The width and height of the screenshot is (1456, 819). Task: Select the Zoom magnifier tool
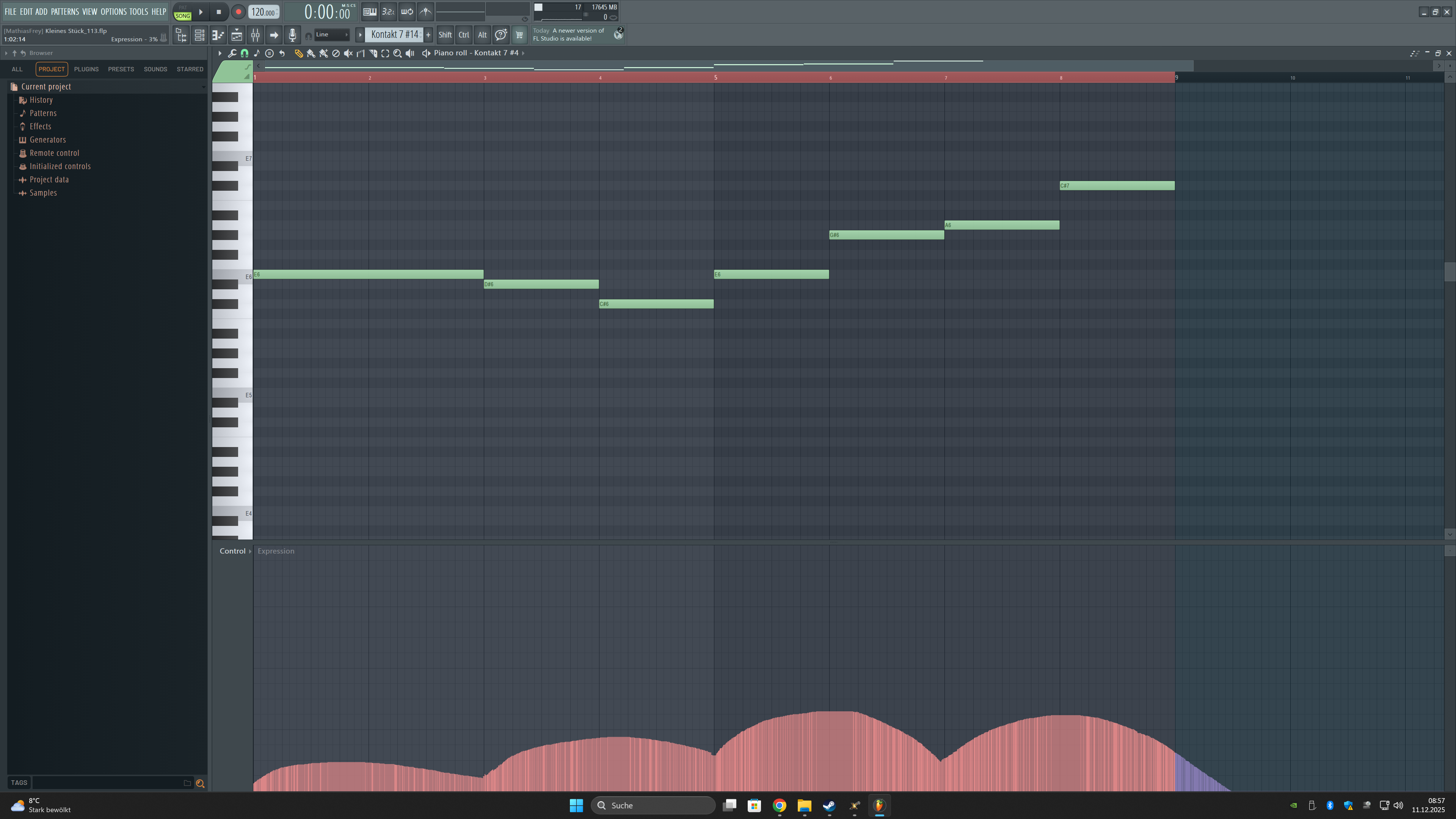(397, 53)
